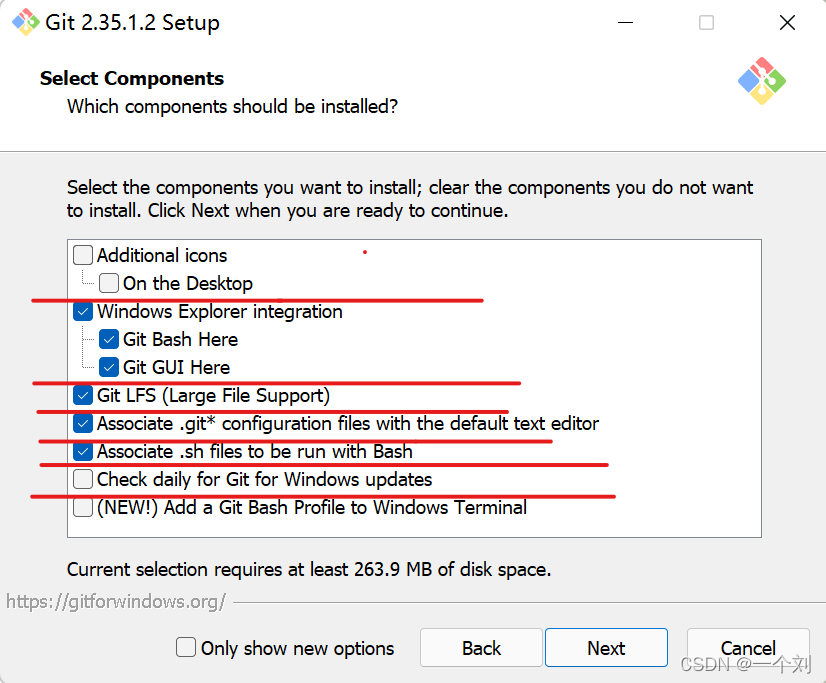Viewport: 826px width, 683px height.
Task: Check Add a Git Bash Profile option
Action: click(84, 507)
